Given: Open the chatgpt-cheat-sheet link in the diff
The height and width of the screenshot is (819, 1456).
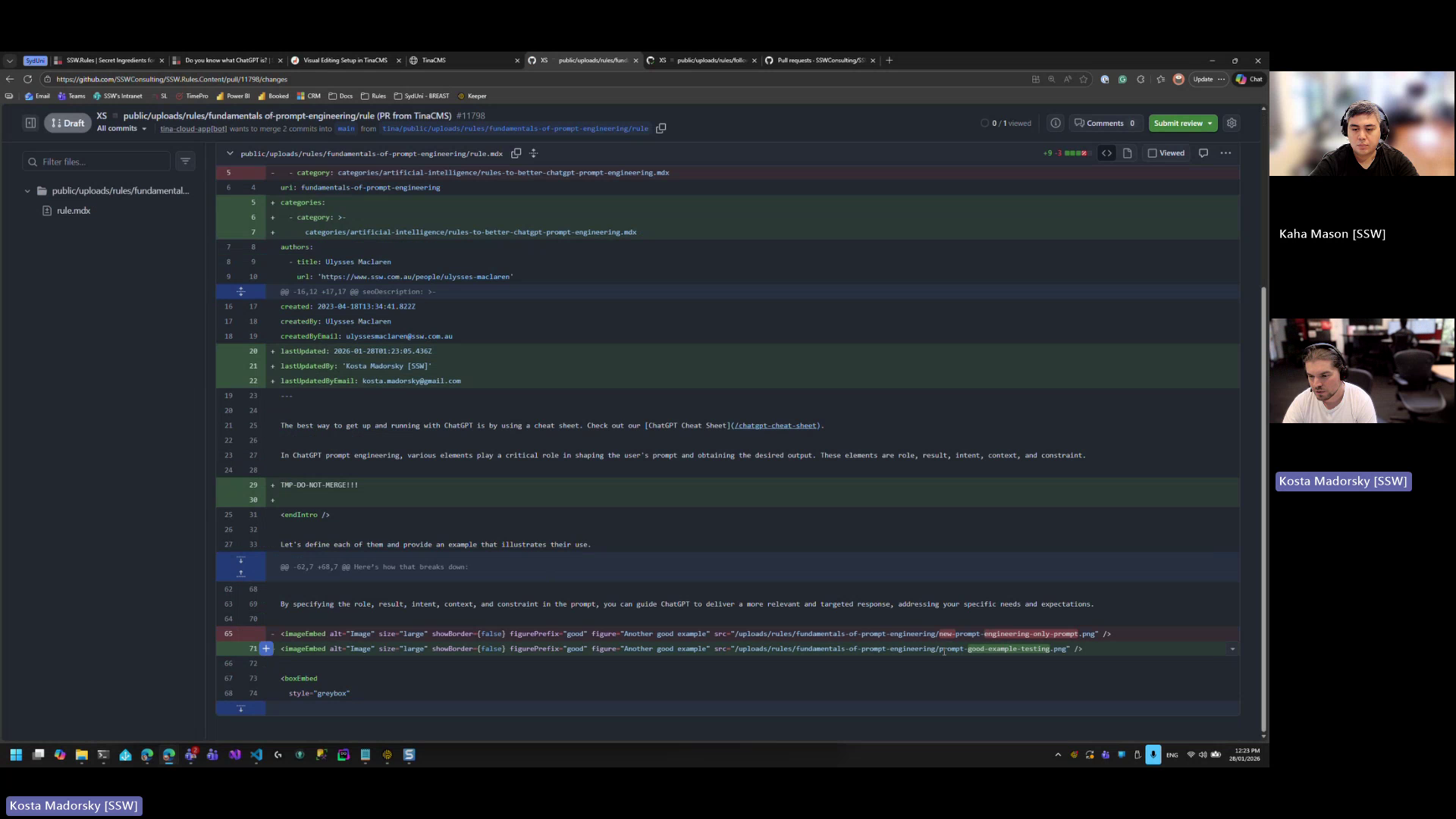Looking at the screenshot, I should point(776,425).
